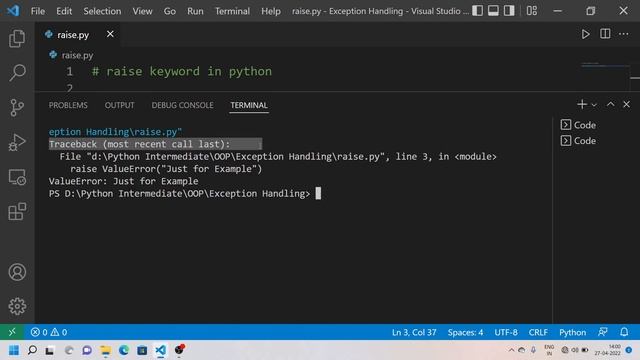Open the Extensions view
Screen dimensions: 640x360
[17, 211]
